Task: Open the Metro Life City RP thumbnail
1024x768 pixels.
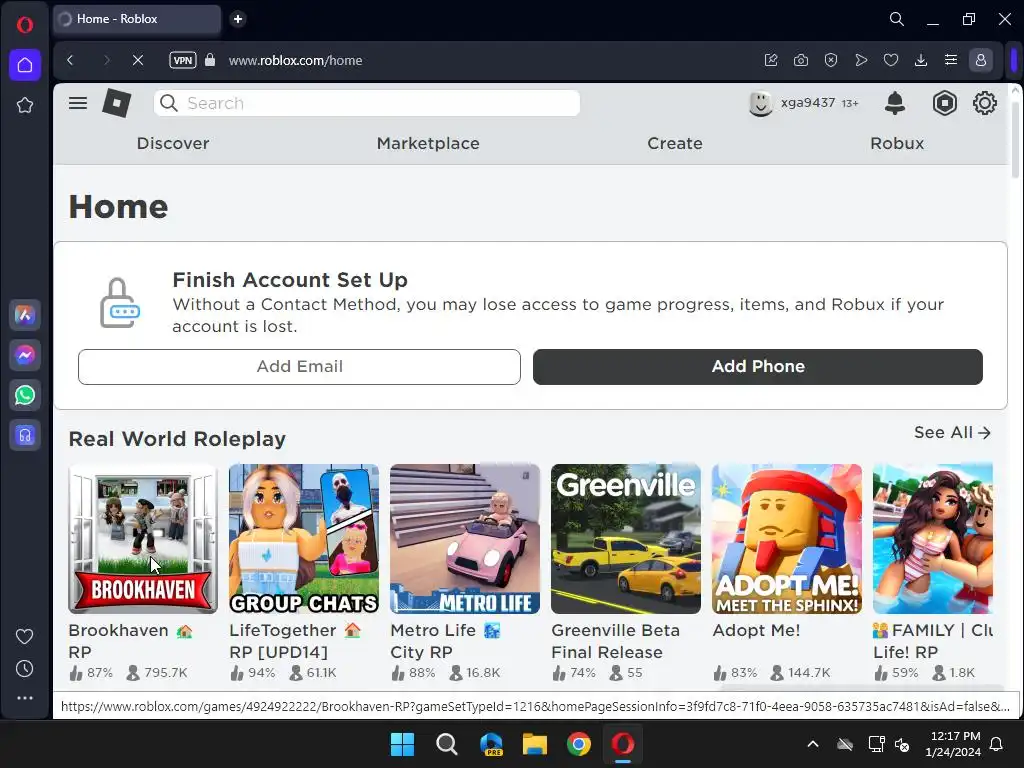Action: click(x=465, y=539)
